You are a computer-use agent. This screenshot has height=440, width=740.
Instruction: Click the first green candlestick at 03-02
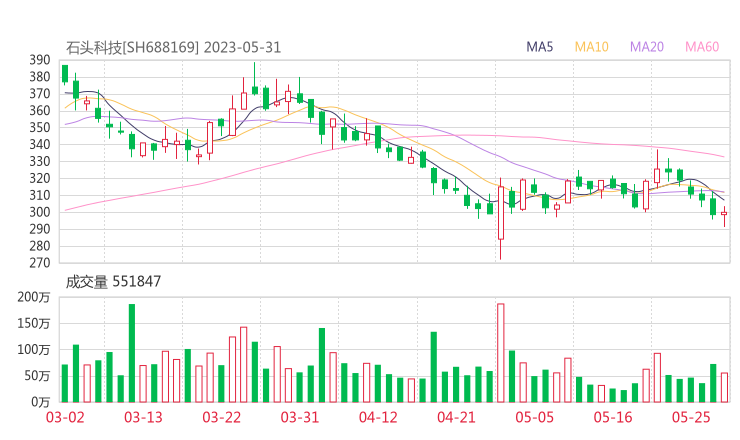pos(65,75)
